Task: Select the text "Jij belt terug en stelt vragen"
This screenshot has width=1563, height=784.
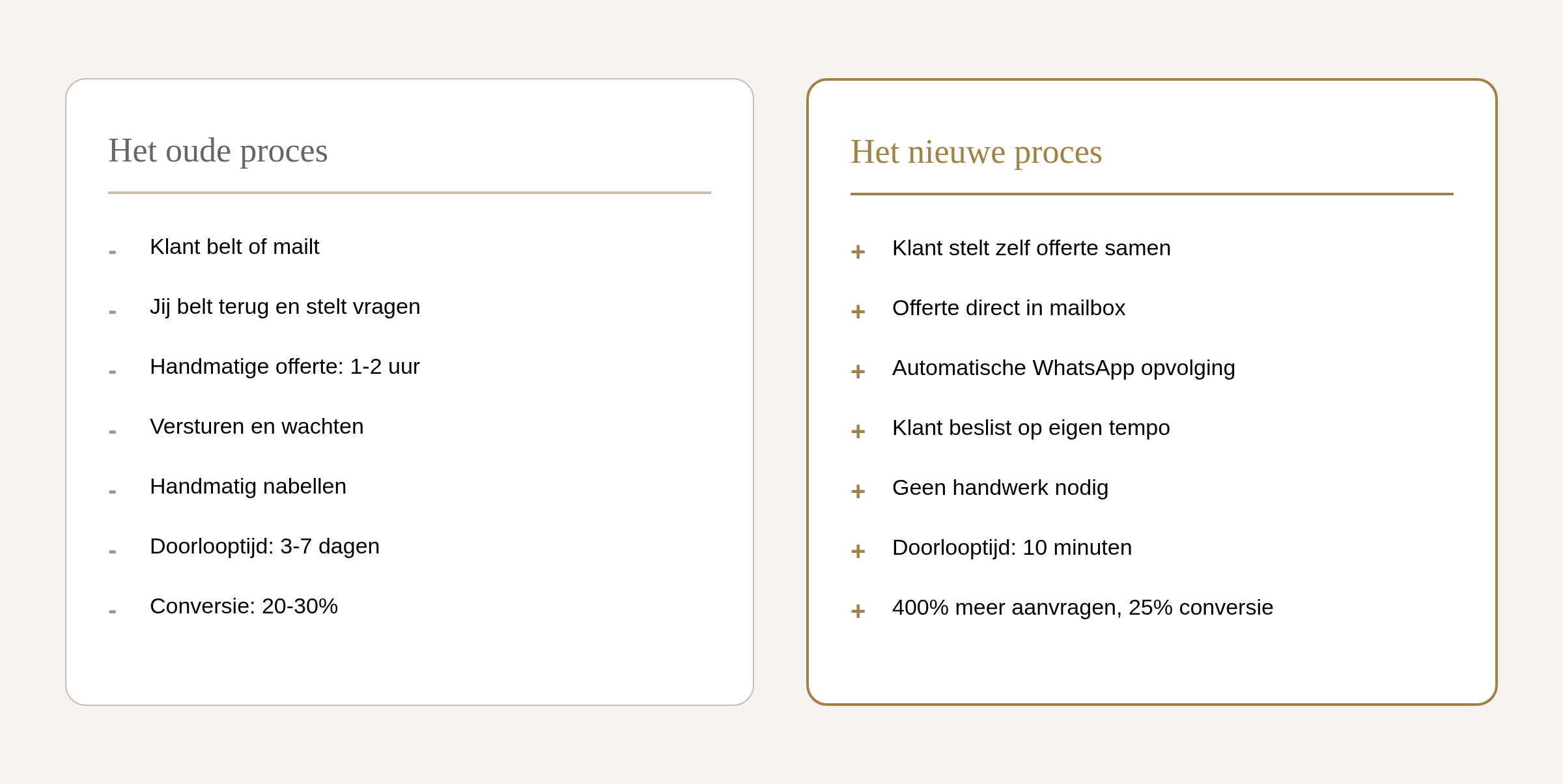Action: [285, 307]
